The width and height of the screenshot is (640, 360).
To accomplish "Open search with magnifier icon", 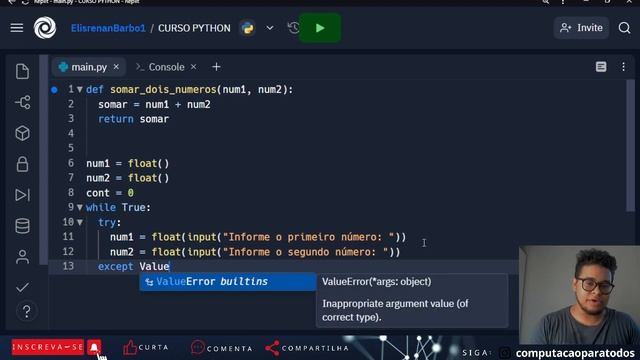I will 624,28.
